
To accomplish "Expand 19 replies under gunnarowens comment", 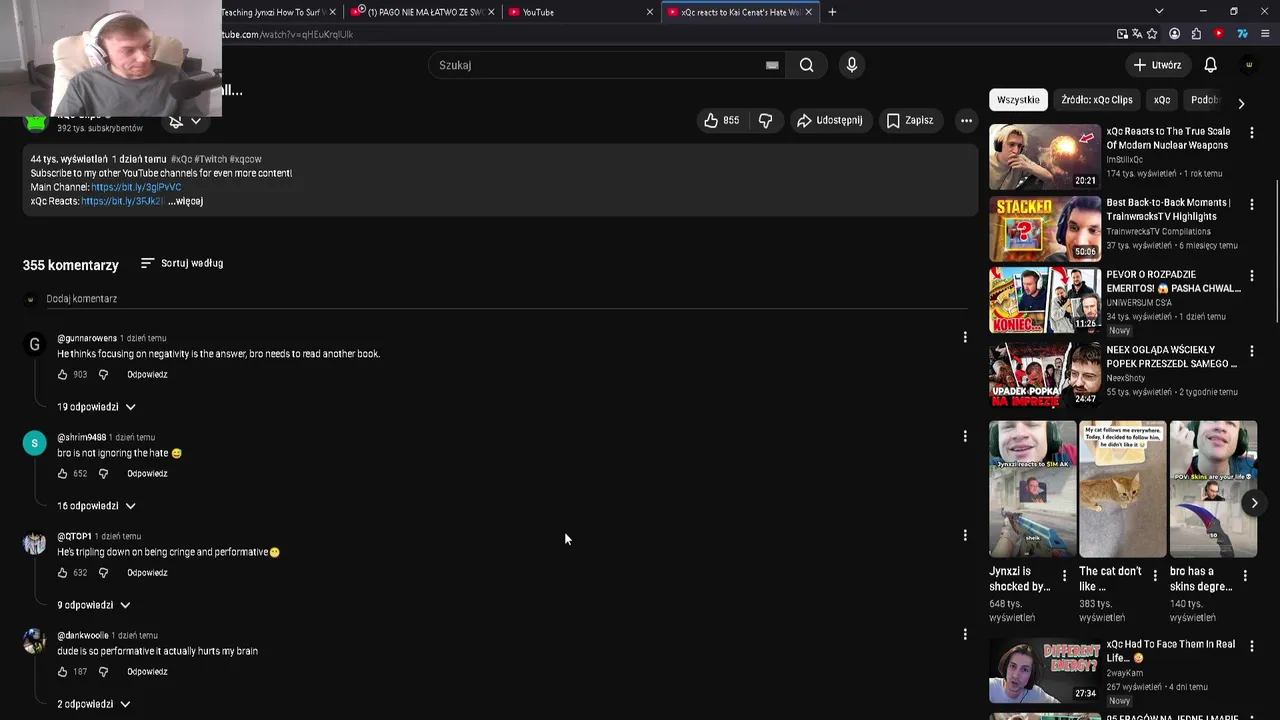I will [96, 407].
